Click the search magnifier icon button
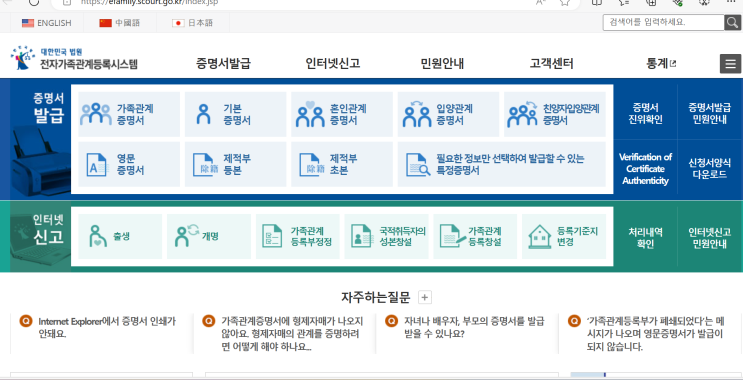 click(732, 22)
